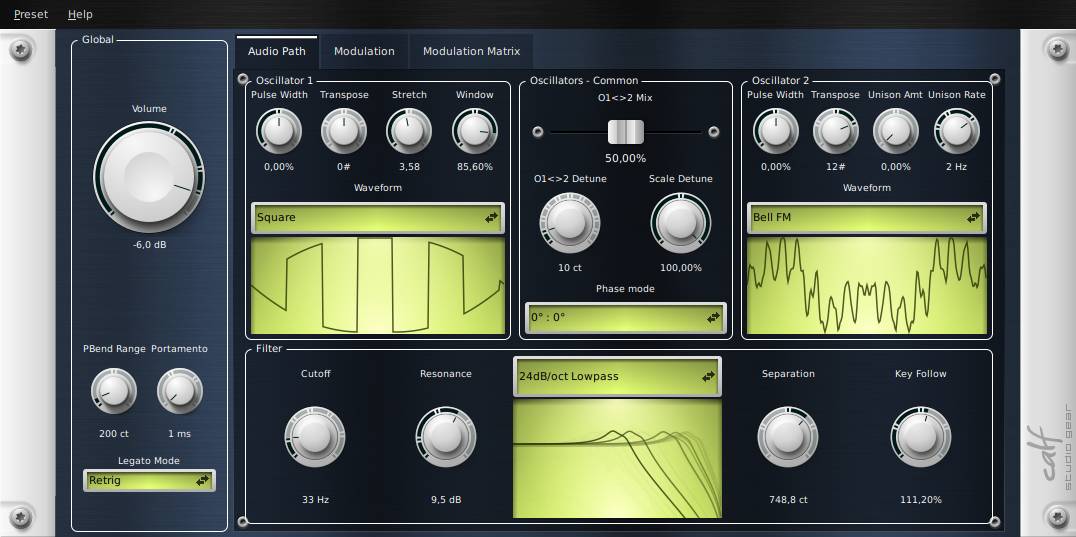Open the Legato Mode Retrig dropdown
The width and height of the screenshot is (1076, 537).
149,481
